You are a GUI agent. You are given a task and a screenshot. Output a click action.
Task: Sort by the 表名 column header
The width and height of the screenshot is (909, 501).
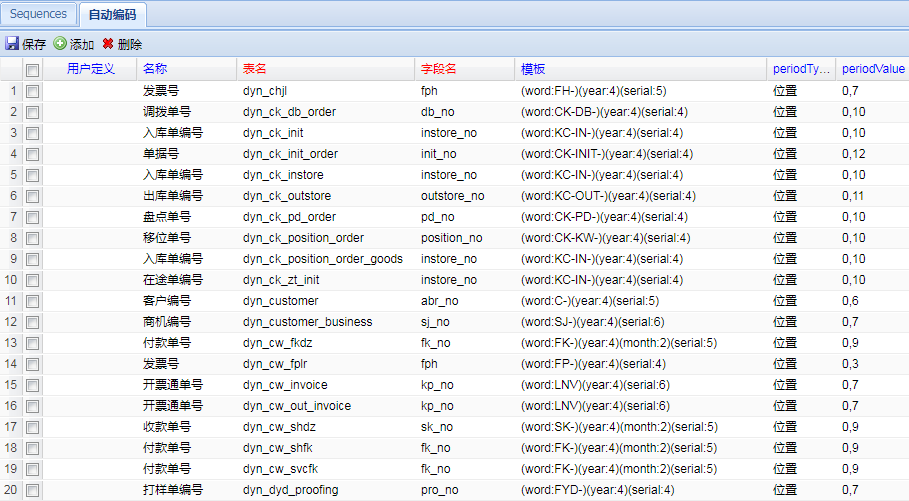pyautogui.click(x=255, y=69)
